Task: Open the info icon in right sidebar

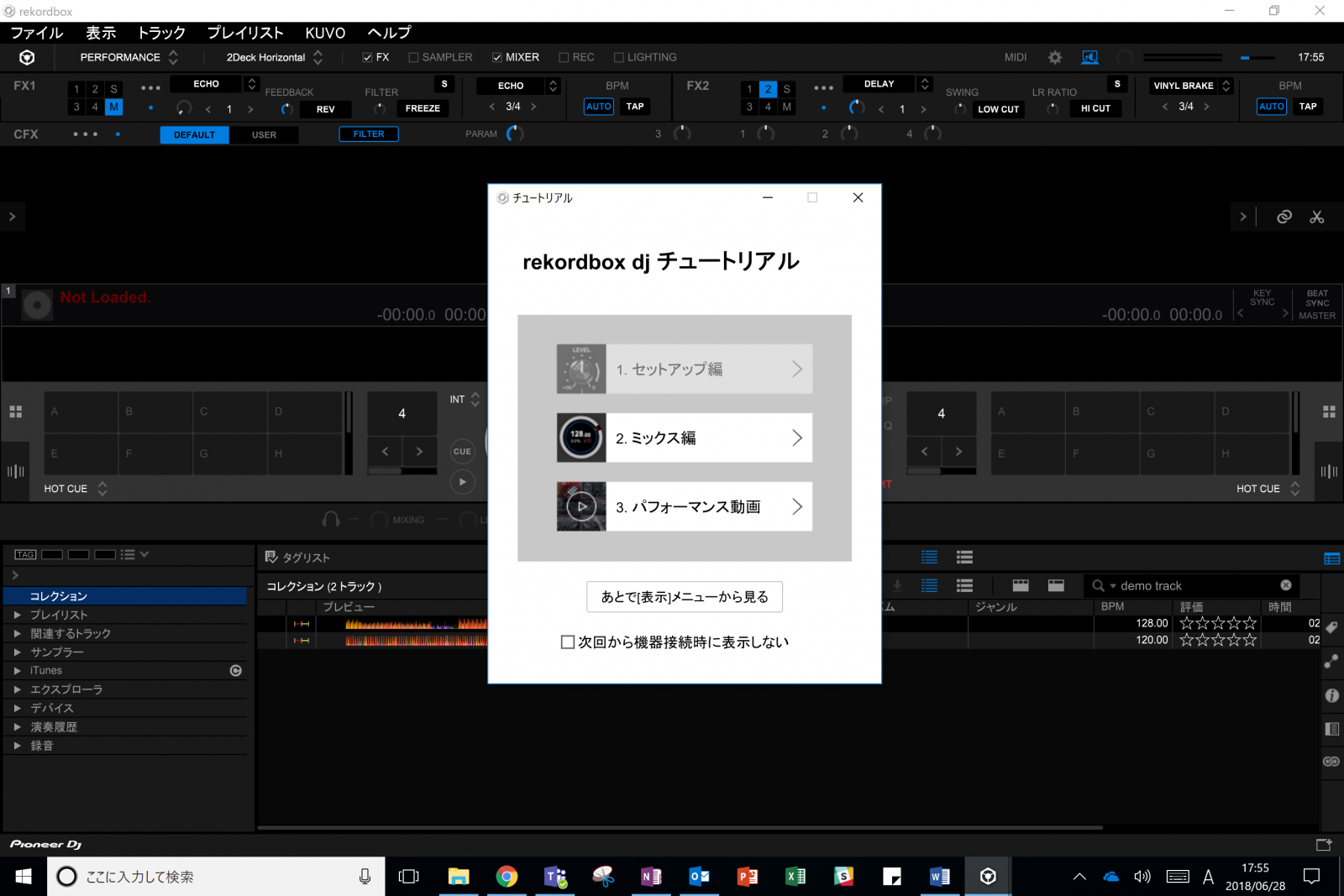Action: 1331,695
